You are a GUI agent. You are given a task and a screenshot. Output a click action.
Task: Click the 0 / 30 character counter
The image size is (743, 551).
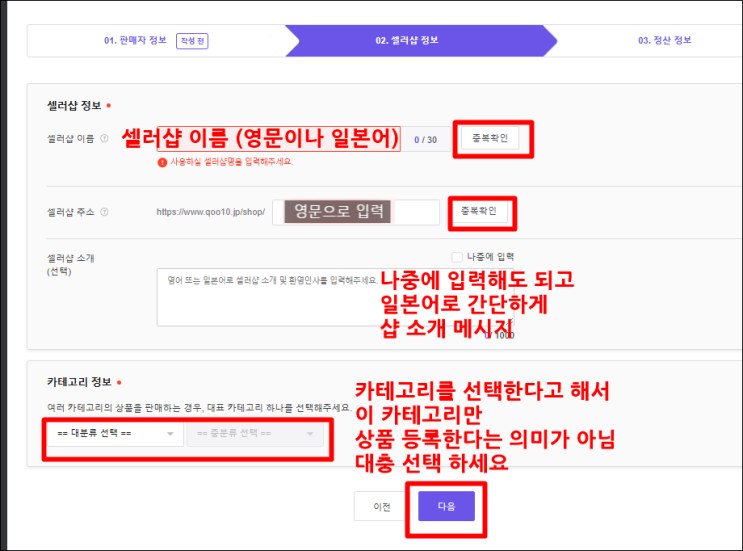pyautogui.click(x=426, y=140)
